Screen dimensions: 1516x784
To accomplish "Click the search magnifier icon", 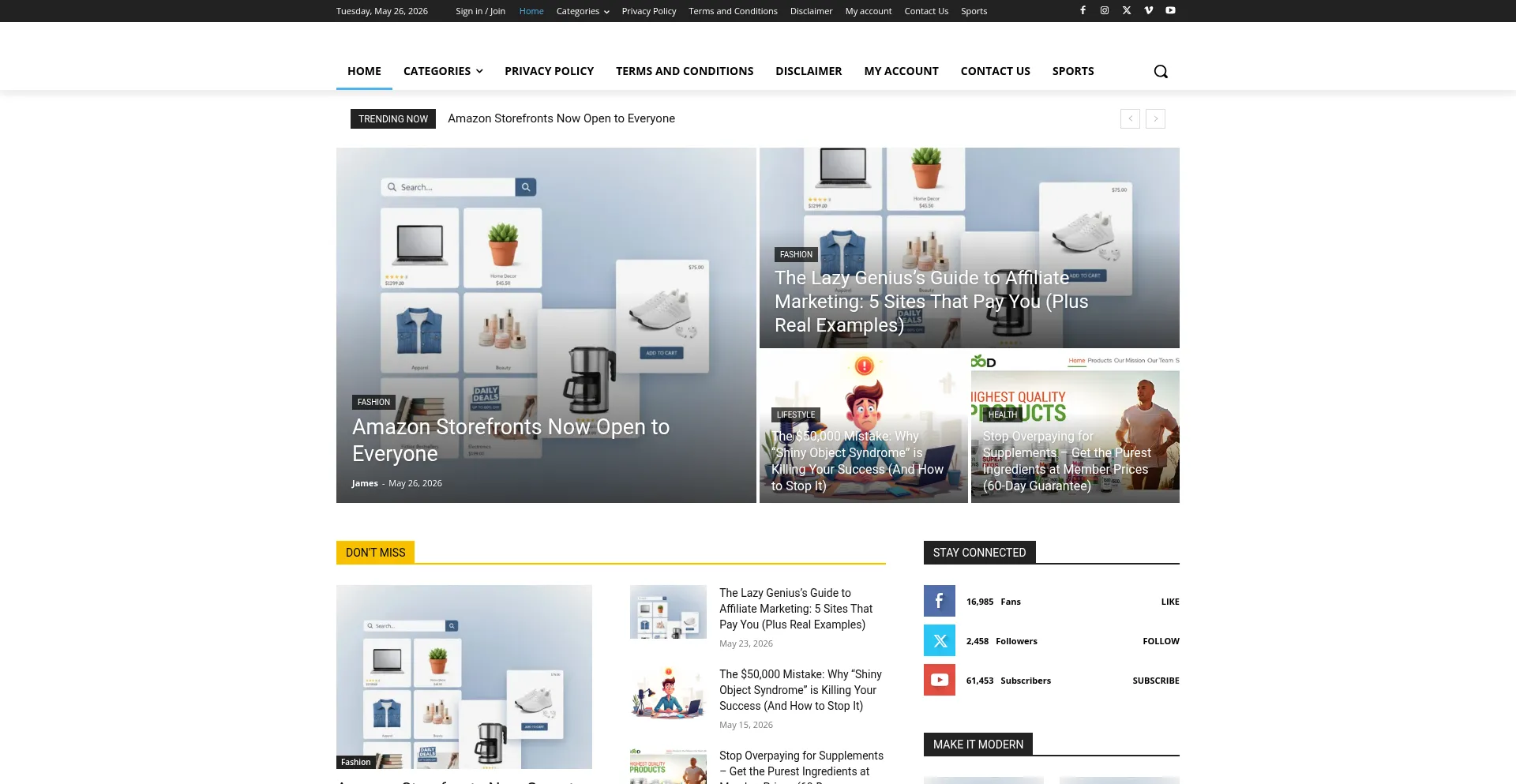I will point(1161,71).
